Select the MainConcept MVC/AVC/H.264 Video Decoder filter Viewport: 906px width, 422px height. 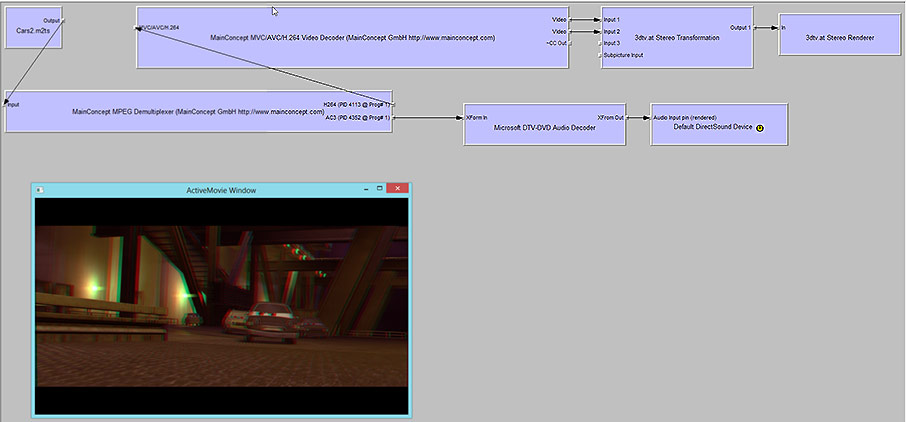352,38
